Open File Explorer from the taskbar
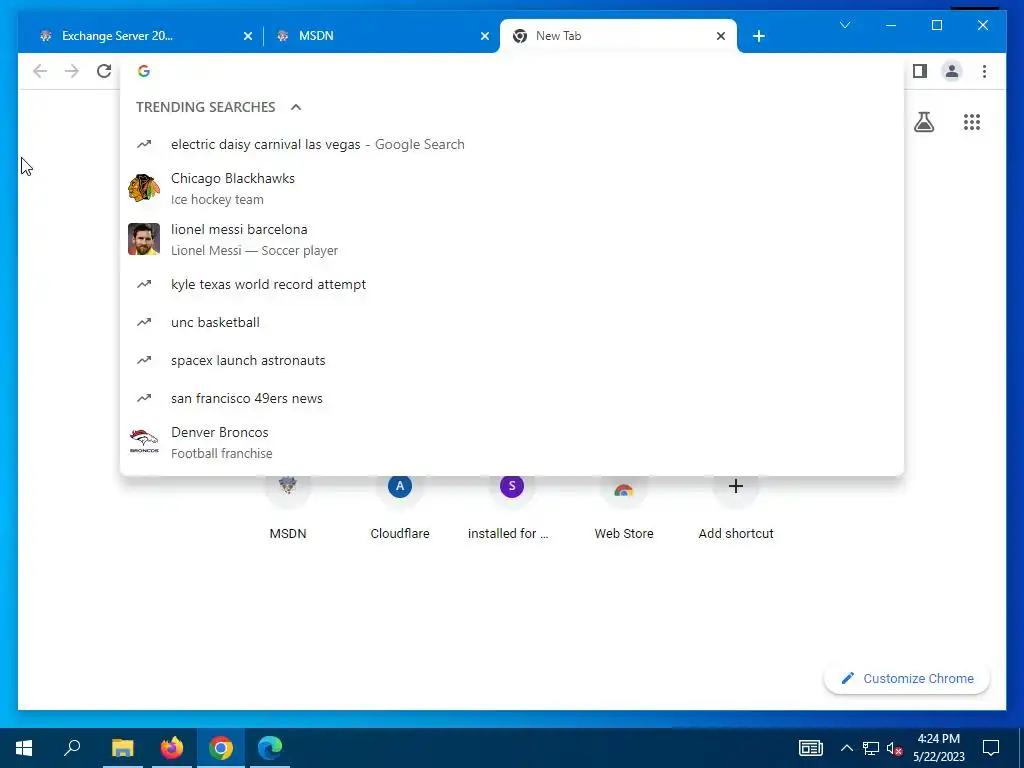The image size is (1024, 768). [x=123, y=748]
